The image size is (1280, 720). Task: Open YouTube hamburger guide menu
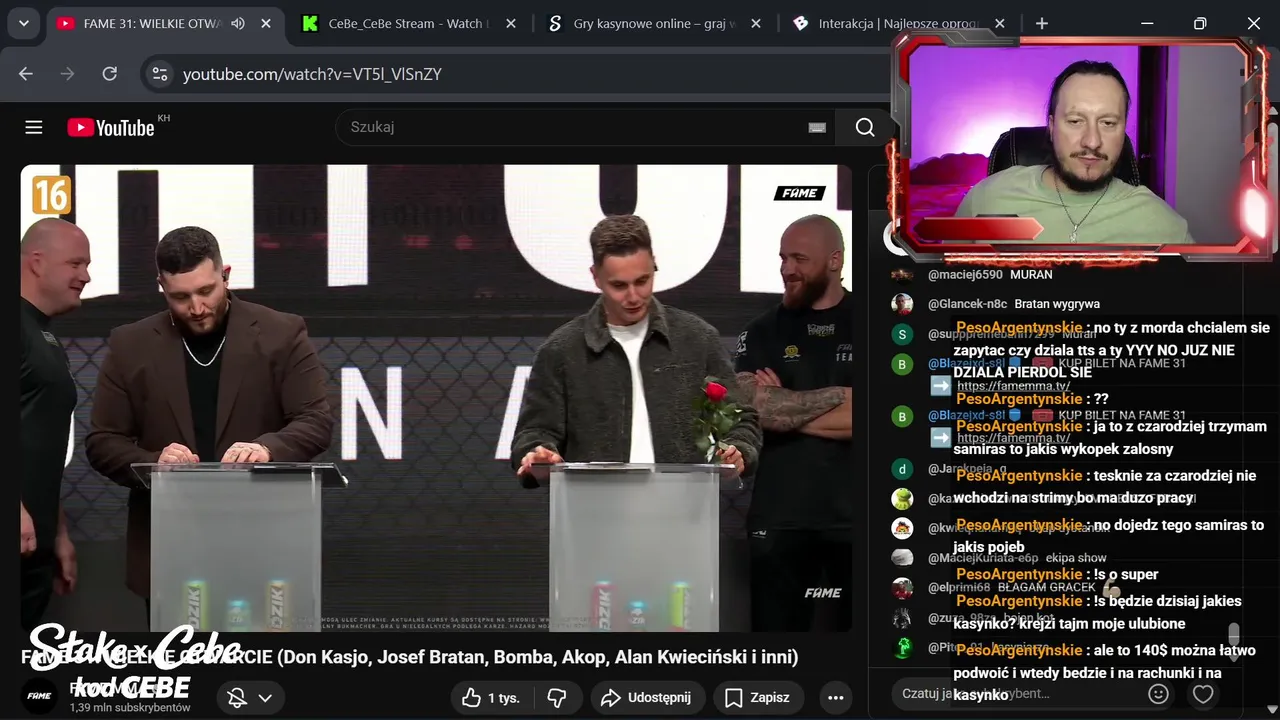pyautogui.click(x=34, y=127)
